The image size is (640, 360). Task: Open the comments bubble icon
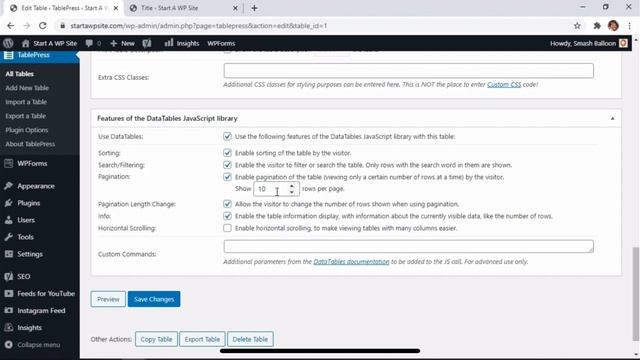coord(89,43)
